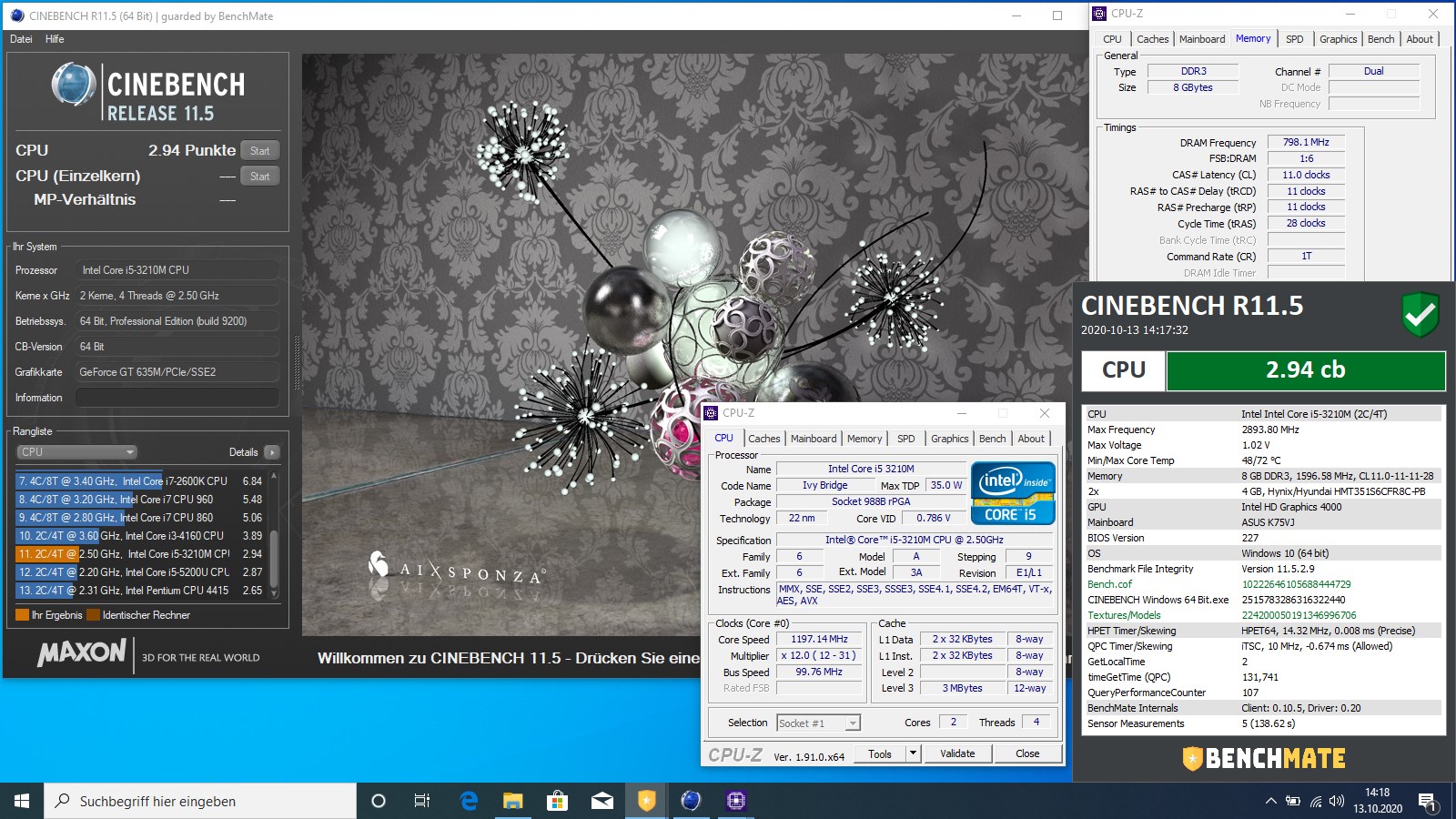
Task: Open the notification center icon
Action: (1427, 802)
